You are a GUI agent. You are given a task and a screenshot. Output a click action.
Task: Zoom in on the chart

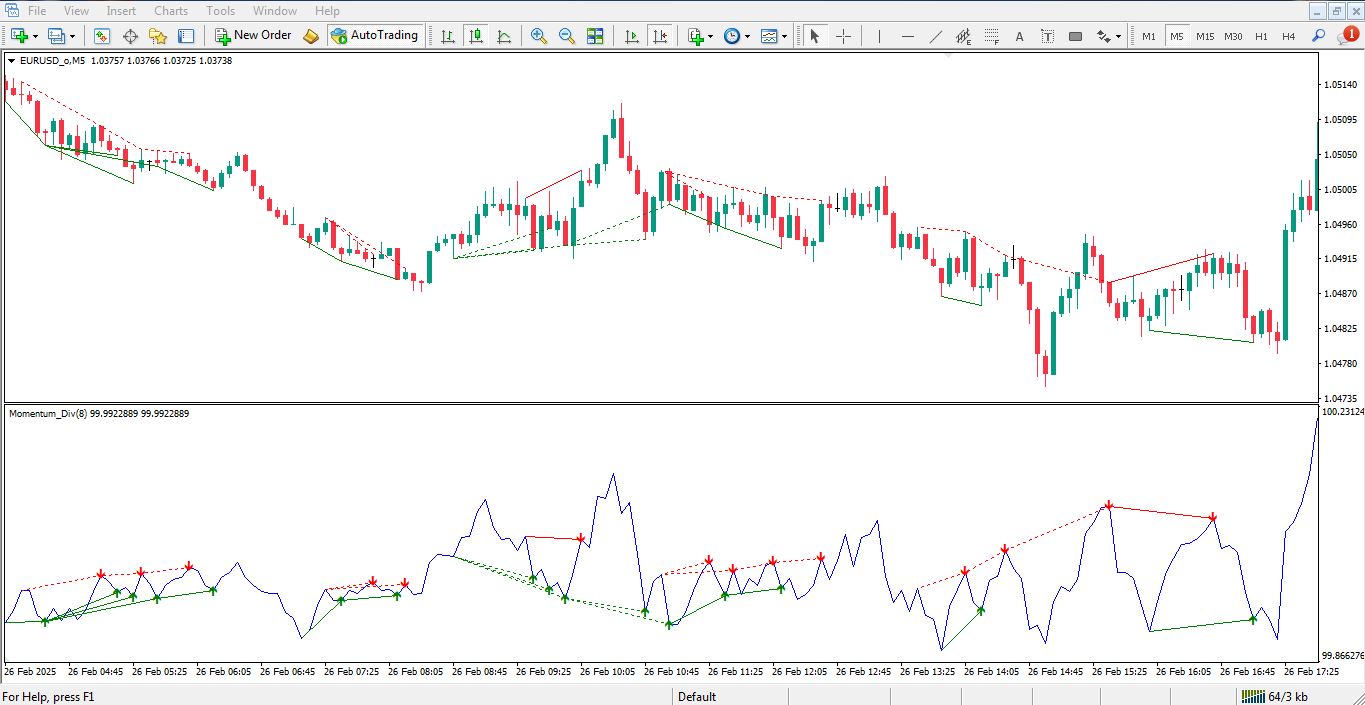pos(539,36)
